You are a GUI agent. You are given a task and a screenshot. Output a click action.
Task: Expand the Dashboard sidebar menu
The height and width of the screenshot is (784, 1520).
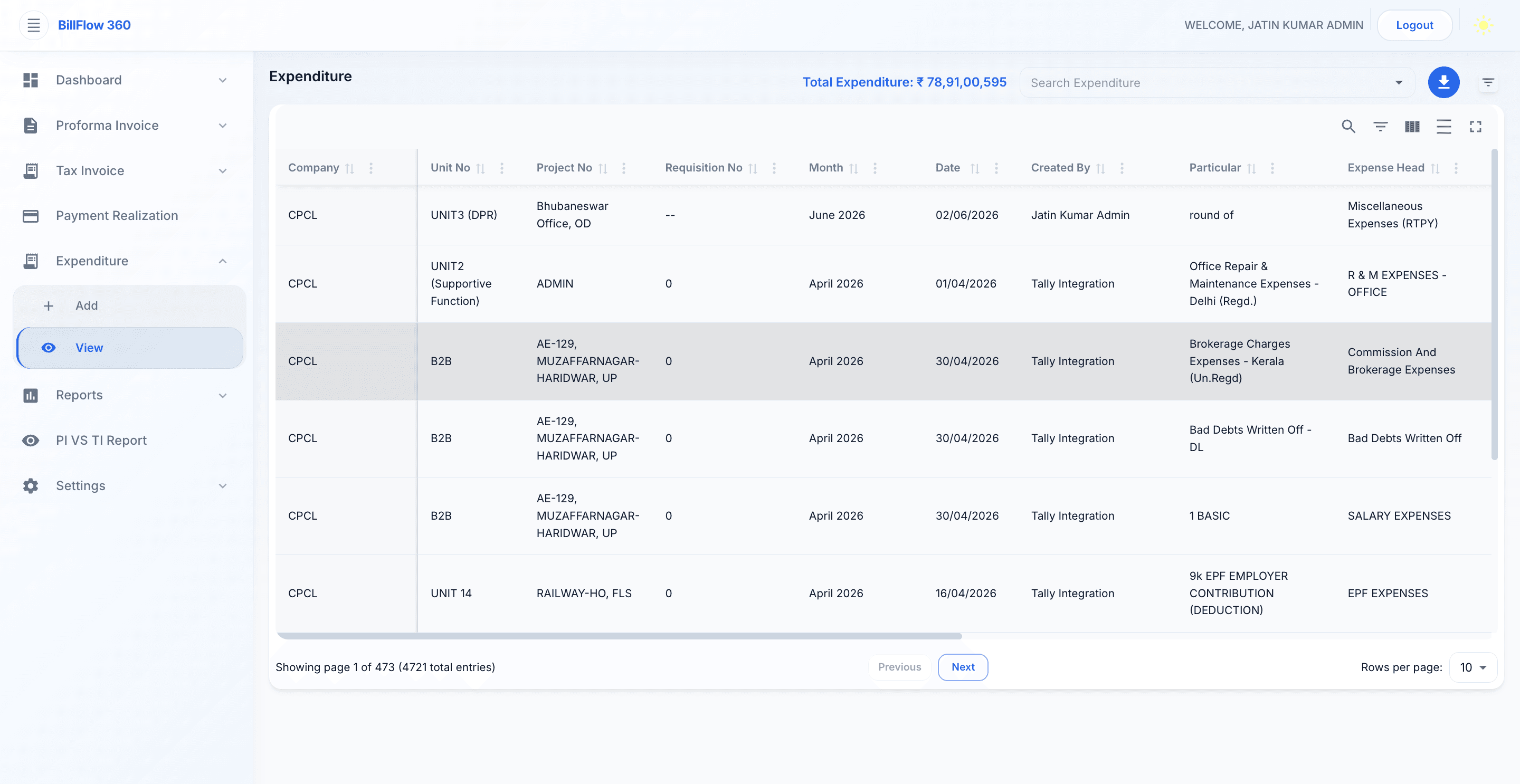(x=126, y=80)
